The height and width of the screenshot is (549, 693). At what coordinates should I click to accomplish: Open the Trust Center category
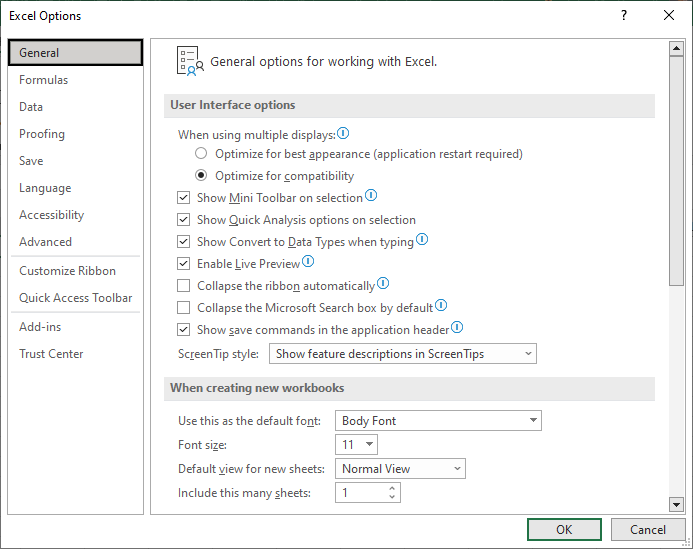coord(51,354)
